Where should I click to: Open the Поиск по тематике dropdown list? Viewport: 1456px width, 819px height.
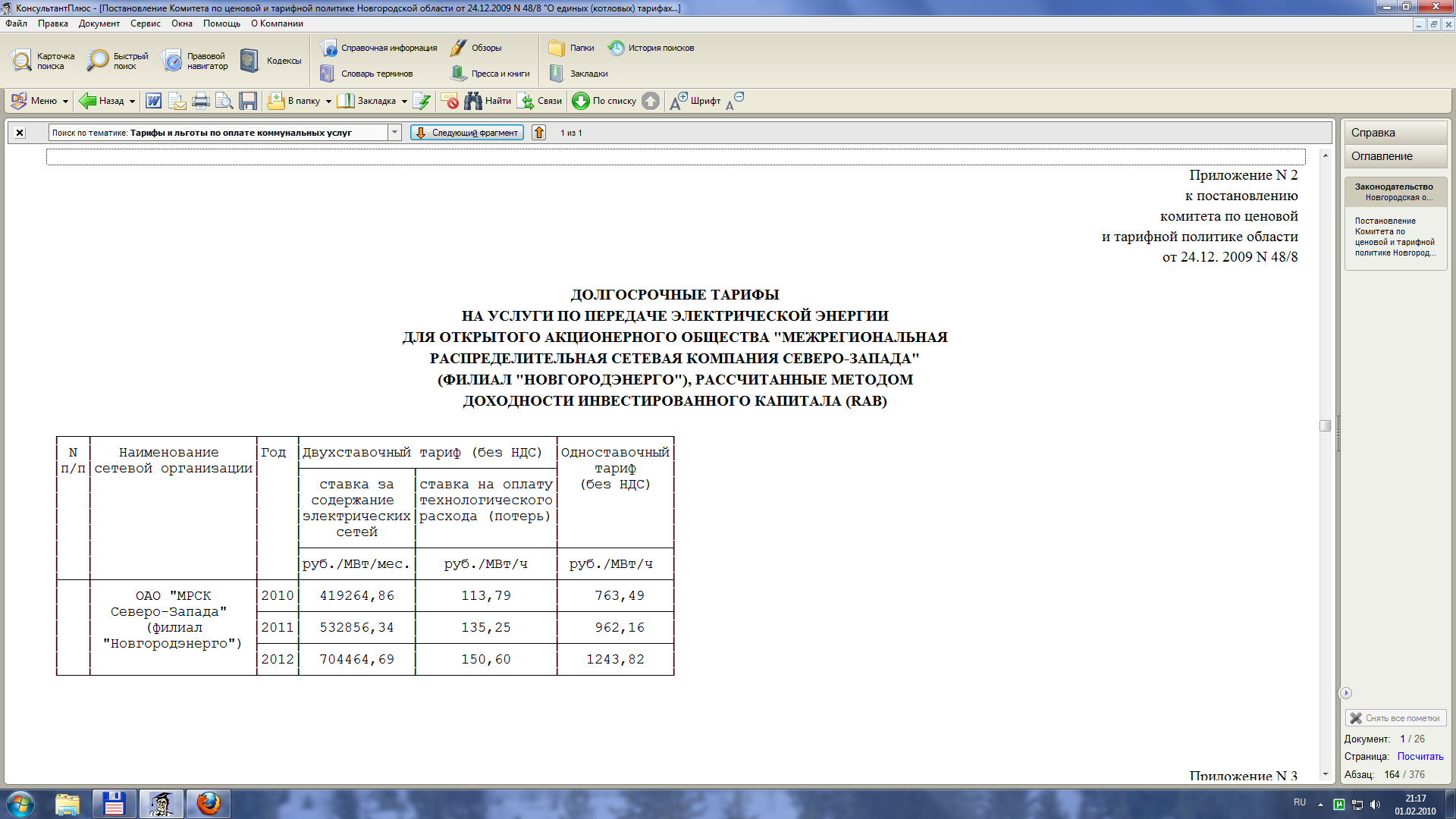(394, 133)
